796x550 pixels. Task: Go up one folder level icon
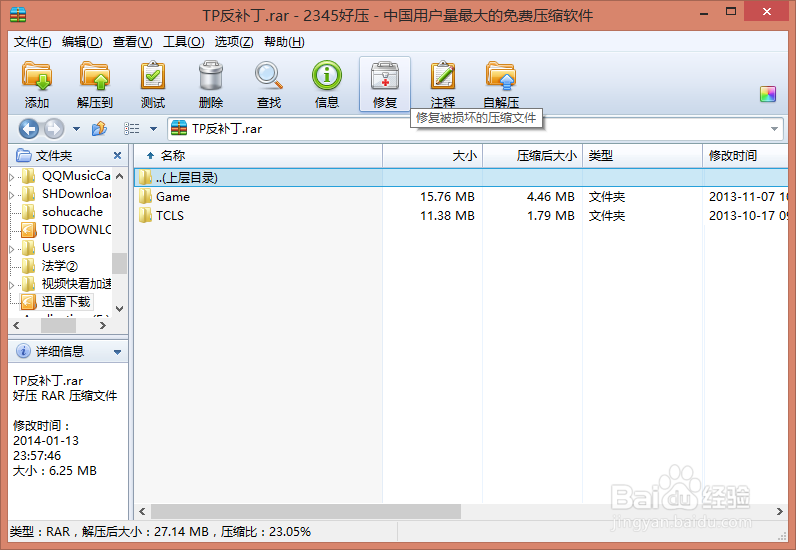click(99, 129)
